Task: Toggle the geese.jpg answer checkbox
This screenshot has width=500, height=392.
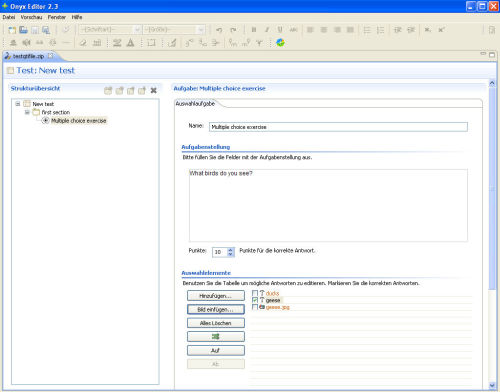Action: [x=255, y=307]
